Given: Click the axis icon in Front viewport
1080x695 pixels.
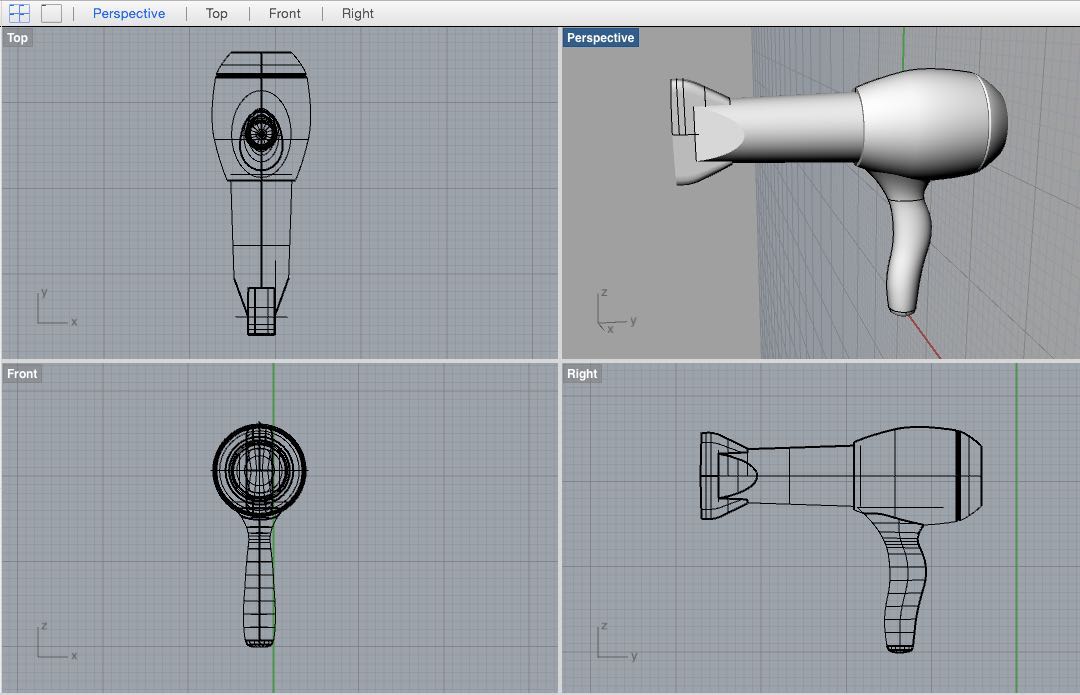Looking at the screenshot, I should [x=56, y=641].
